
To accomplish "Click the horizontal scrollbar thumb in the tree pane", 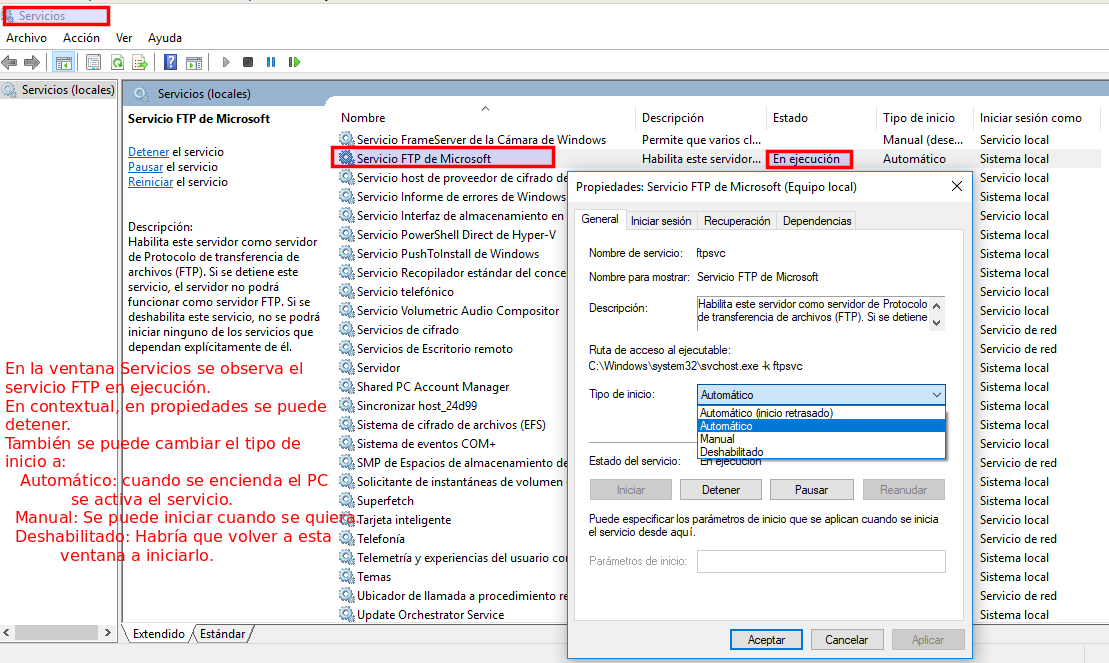I will click(x=57, y=632).
